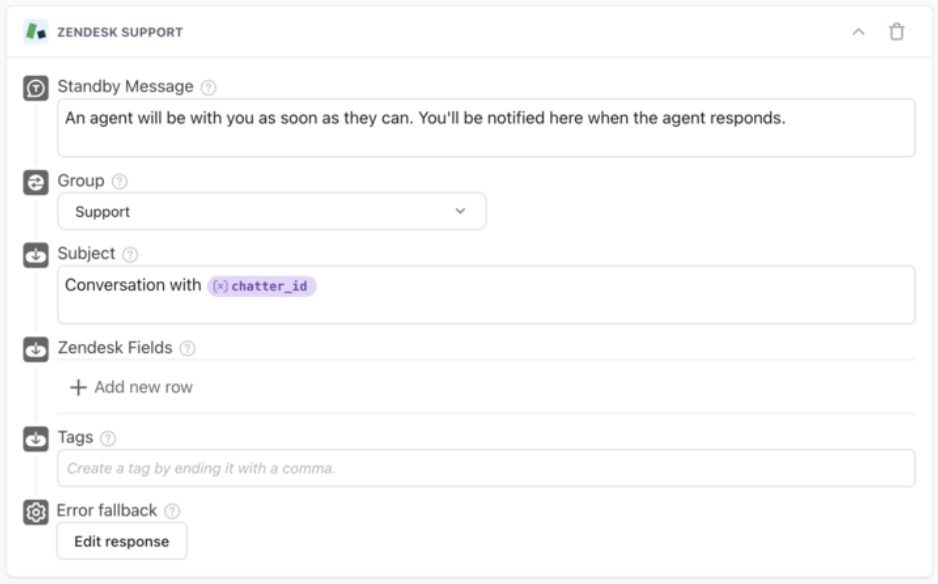Click the Zendesk Support logo icon

[x=35, y=32]
